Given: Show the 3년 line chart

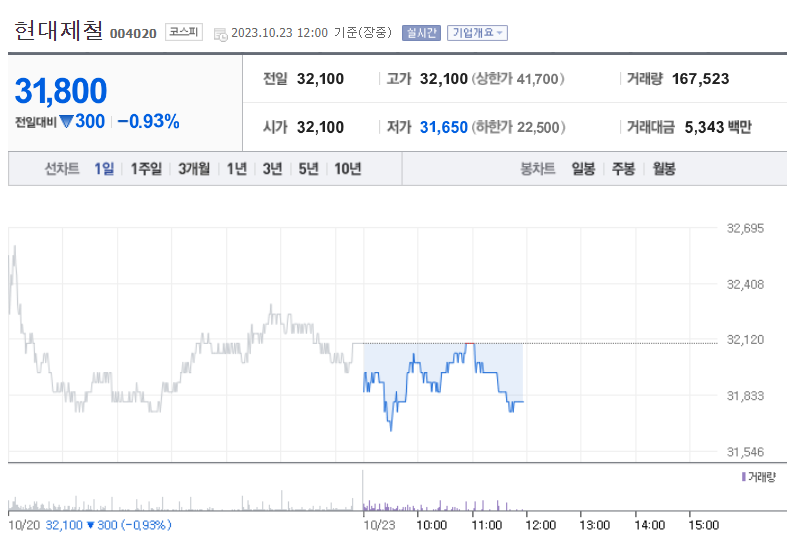Looking at the screenshot, I should (x=273, y=169).
